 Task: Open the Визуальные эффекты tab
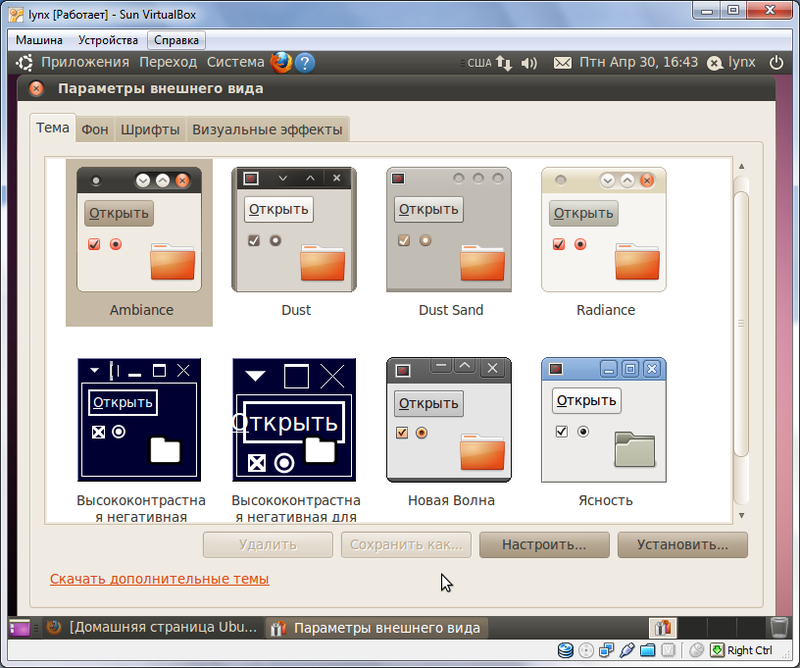coord(267,129)
